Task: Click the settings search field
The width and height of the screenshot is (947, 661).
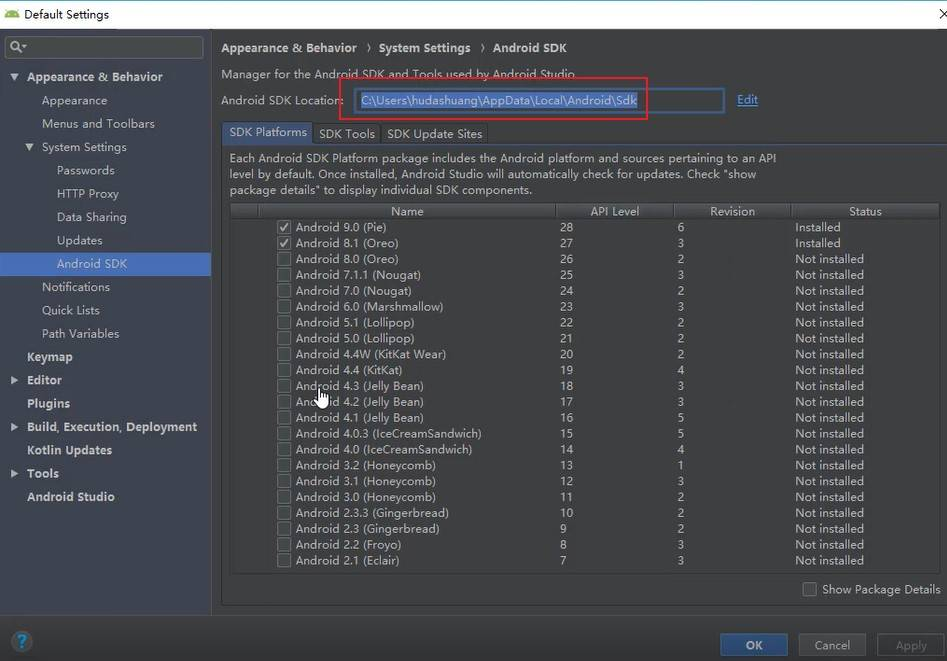Action: coord(104,47)
